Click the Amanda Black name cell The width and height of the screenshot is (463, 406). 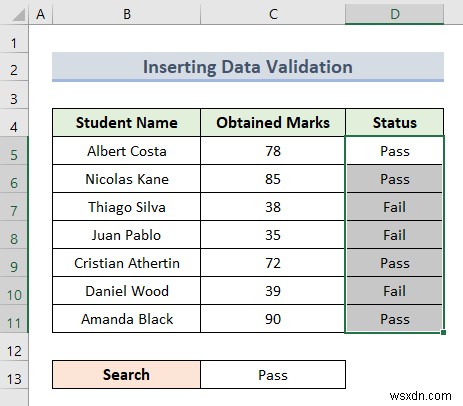[x=127, y=319]
